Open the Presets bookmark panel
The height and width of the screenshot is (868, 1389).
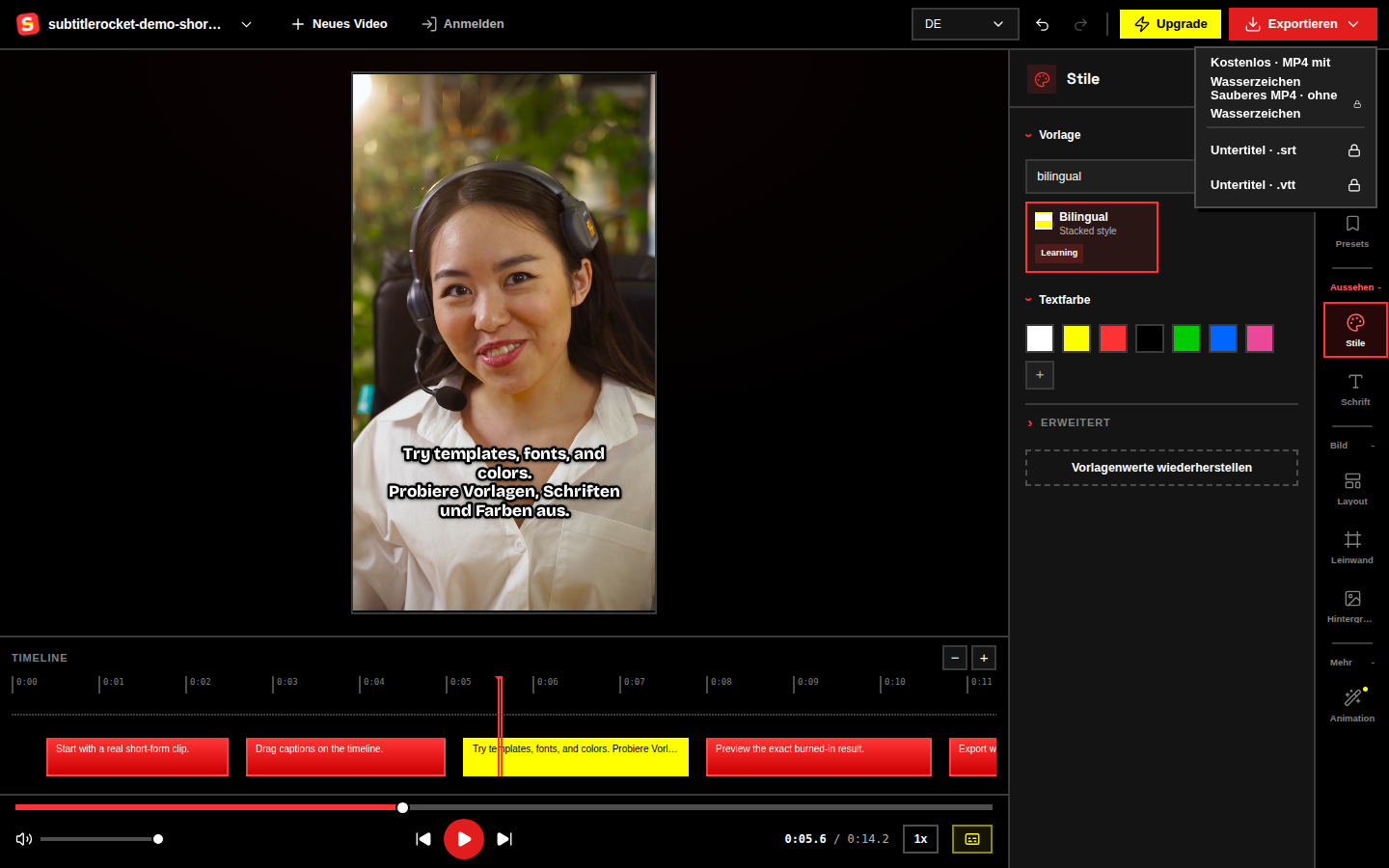tap(1352, 232)
